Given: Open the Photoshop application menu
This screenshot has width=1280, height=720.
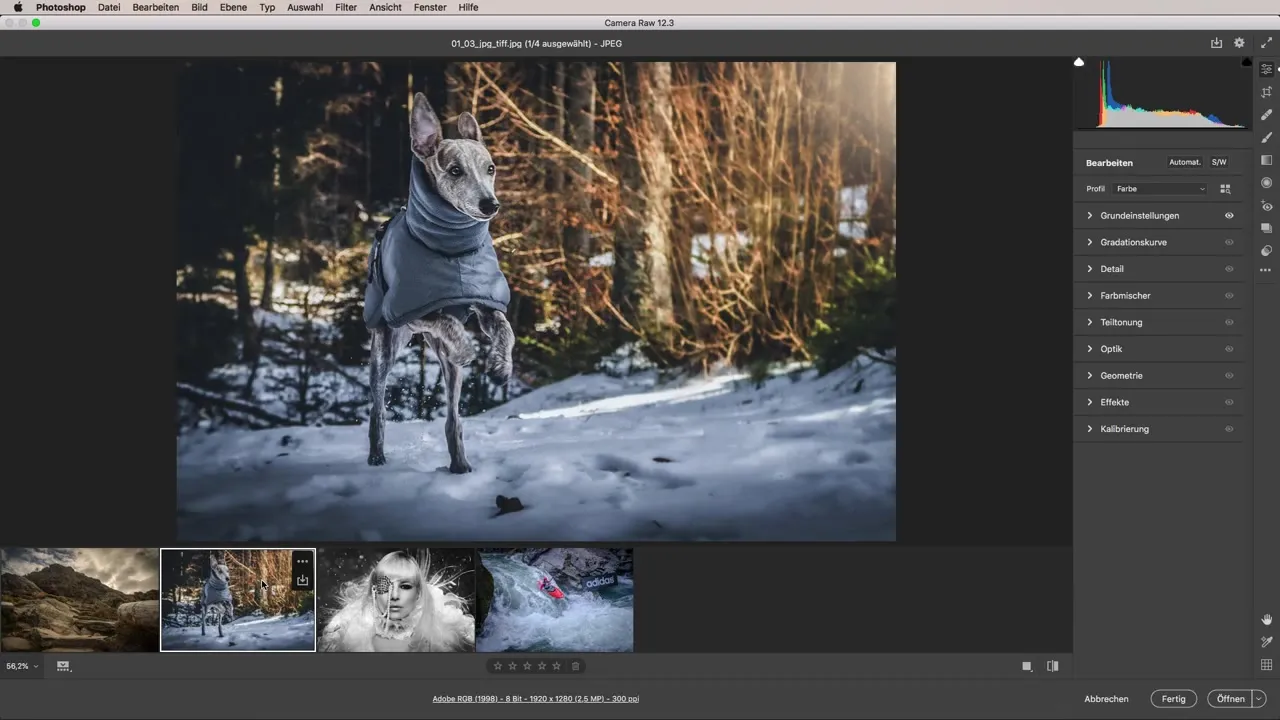Looking at the screenshot, I should tap(61, 7).
